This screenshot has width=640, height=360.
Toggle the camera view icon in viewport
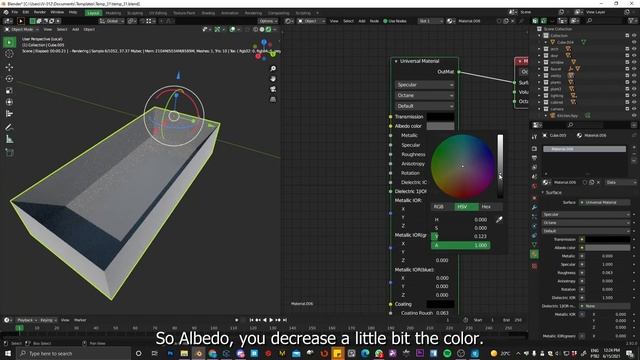point(273,89)
